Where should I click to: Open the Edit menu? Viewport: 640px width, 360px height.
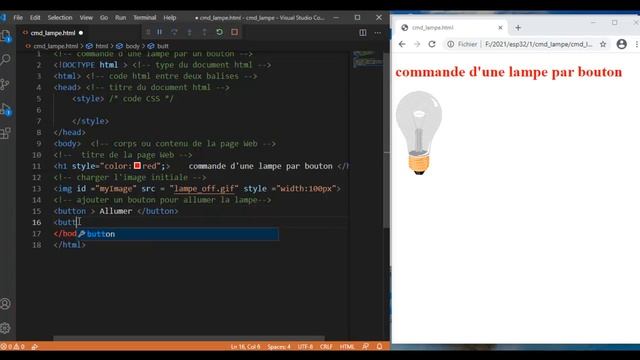tap(35, 18)
